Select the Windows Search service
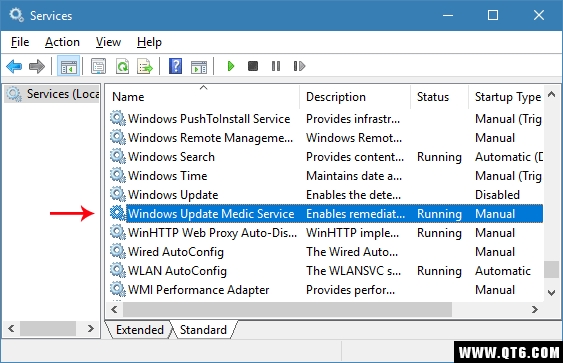This screenshot has height=363, width=563. [171, 157]
